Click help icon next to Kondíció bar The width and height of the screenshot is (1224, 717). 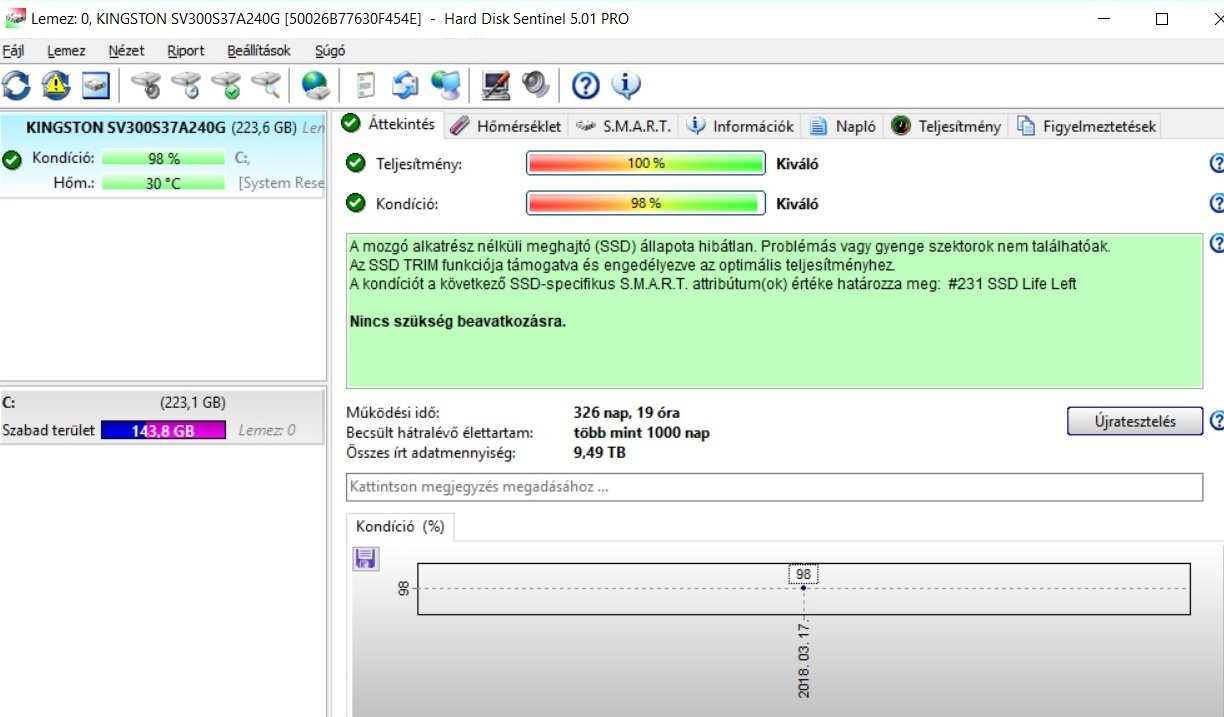pyautogui.click(x=1217, y=203)
